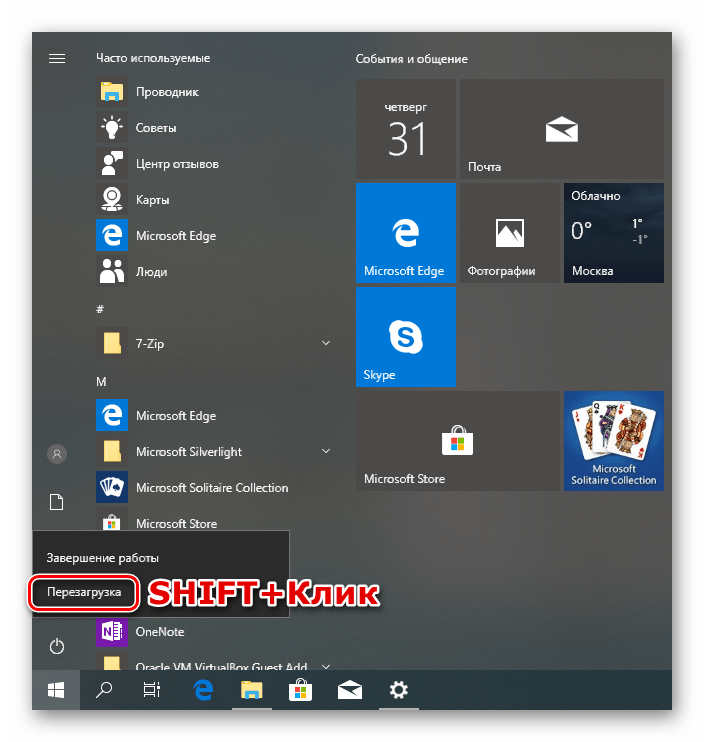Open the weather tile for Москва
Viewport: 704px width, 742px height.
[x=614, y=233]
